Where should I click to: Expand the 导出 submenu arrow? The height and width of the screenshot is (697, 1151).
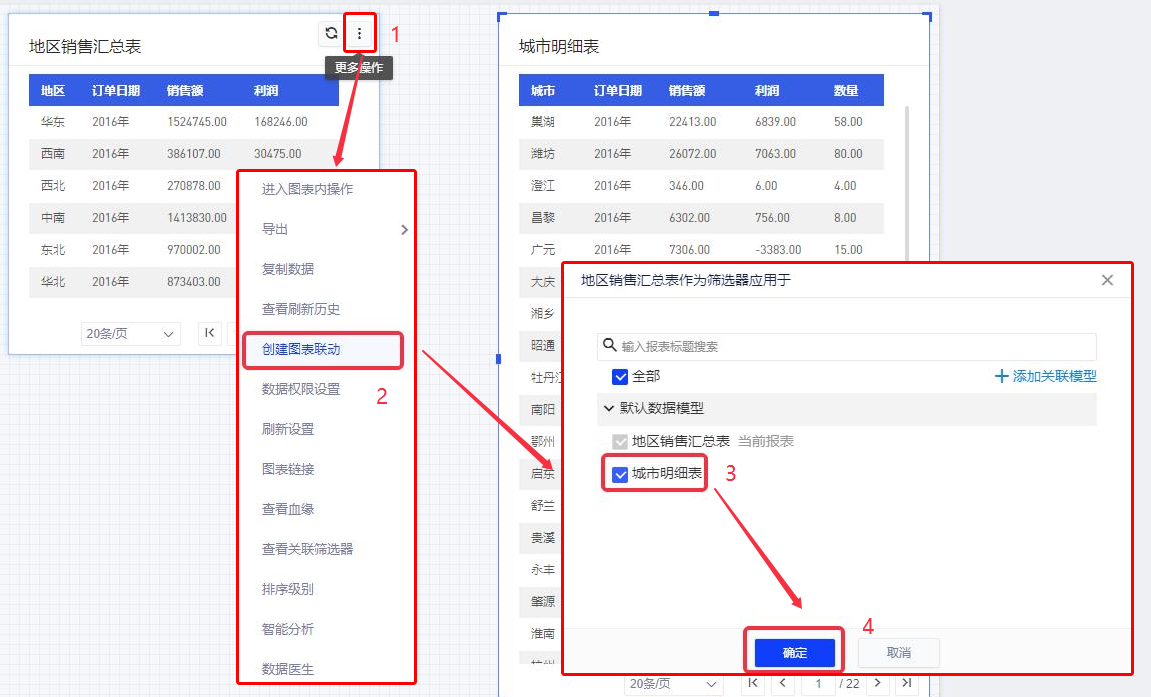pos(404,229)
